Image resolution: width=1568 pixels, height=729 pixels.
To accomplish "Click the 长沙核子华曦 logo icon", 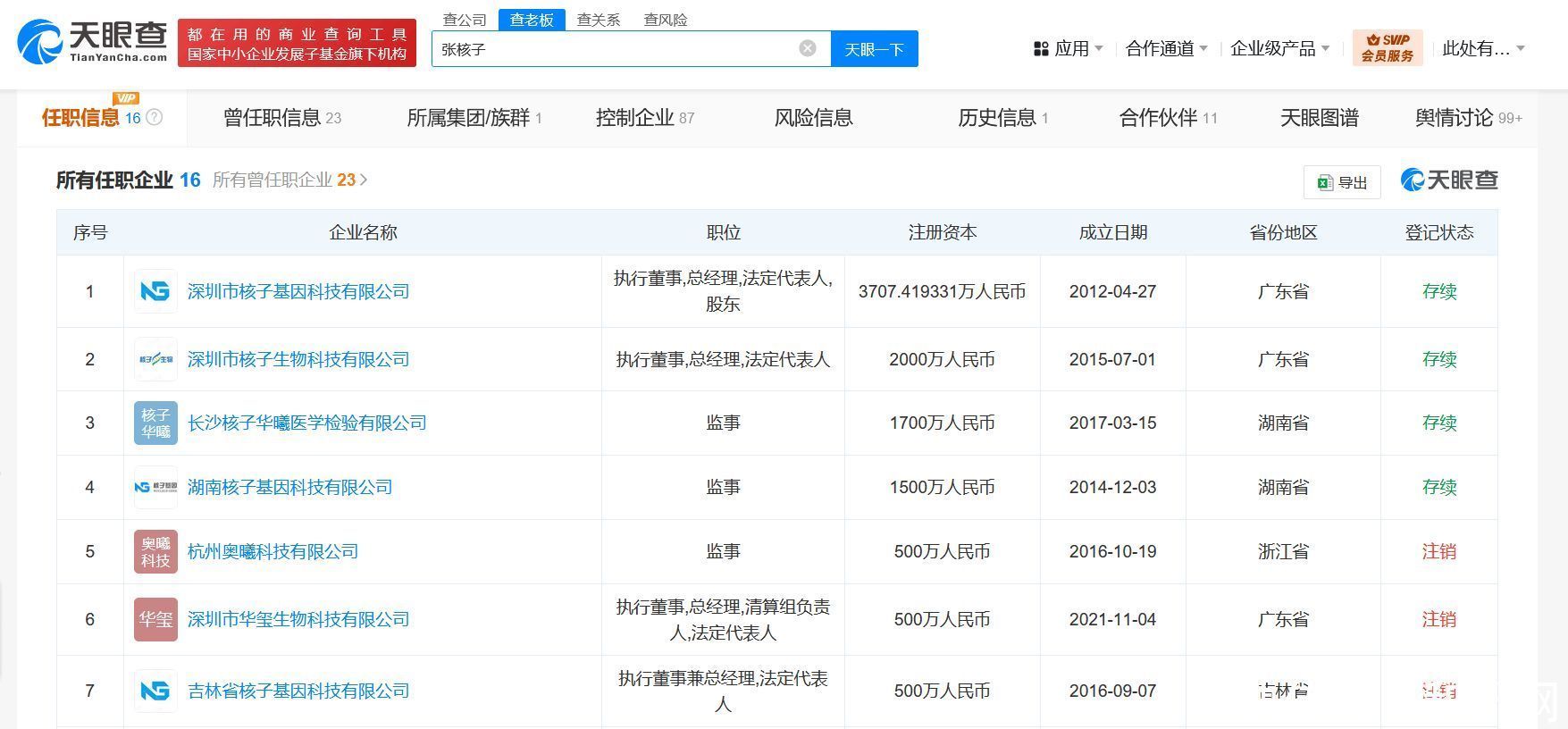I will click(155, 423).
